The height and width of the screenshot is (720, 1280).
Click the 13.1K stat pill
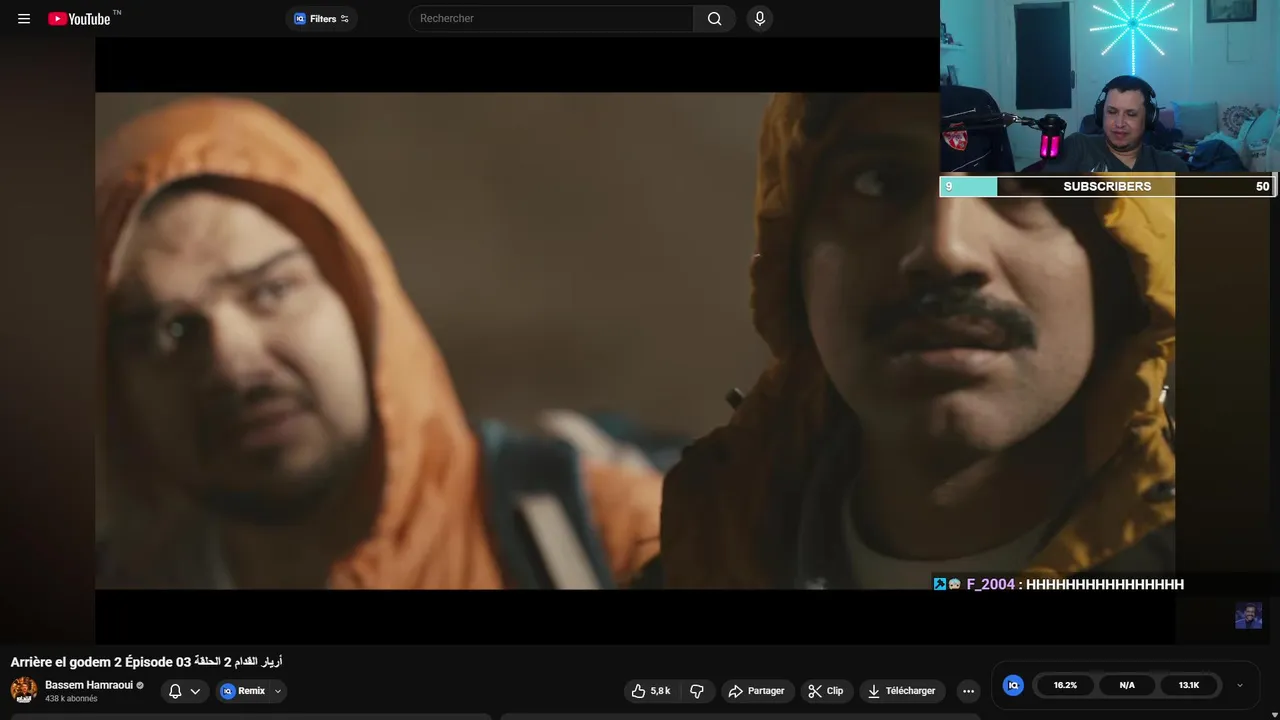coord(1189,685)
